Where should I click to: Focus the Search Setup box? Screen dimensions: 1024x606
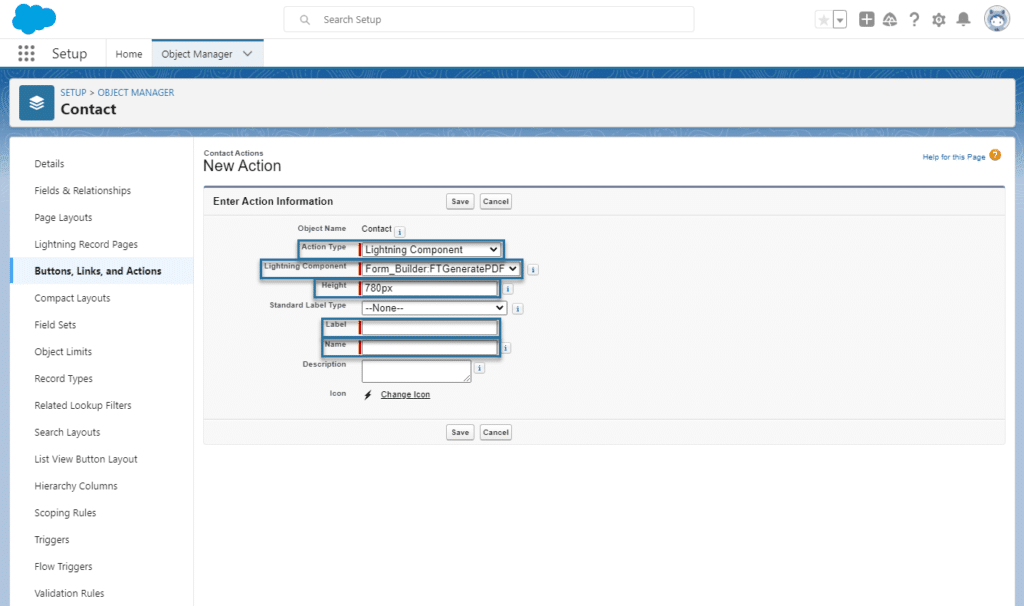(x=490, y=19)
